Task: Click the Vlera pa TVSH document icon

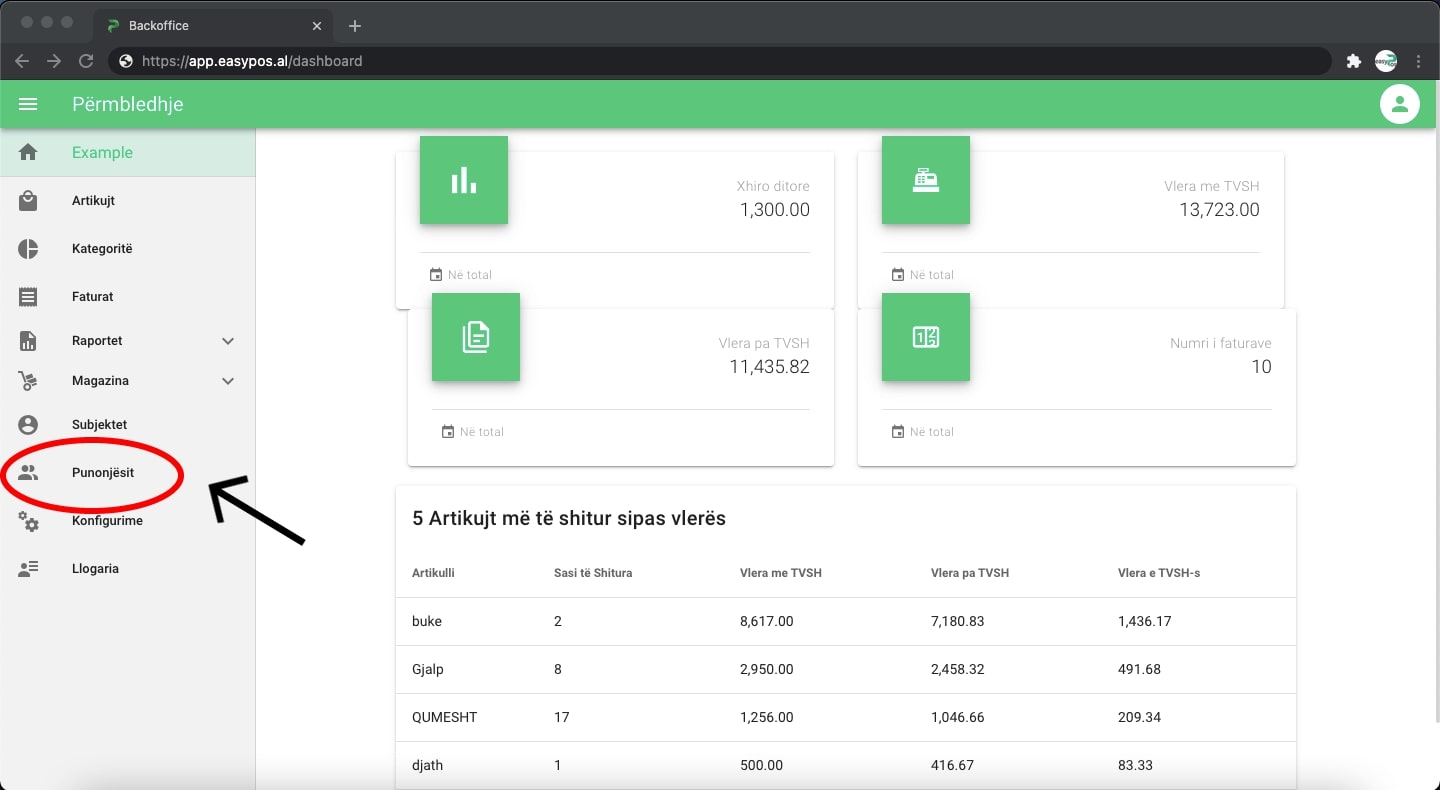Action: coord(476,337)
